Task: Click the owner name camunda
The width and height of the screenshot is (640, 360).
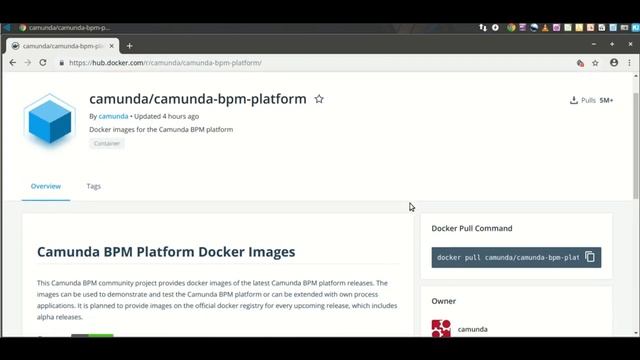Action: pyautogui.click(x=473, y=329)
